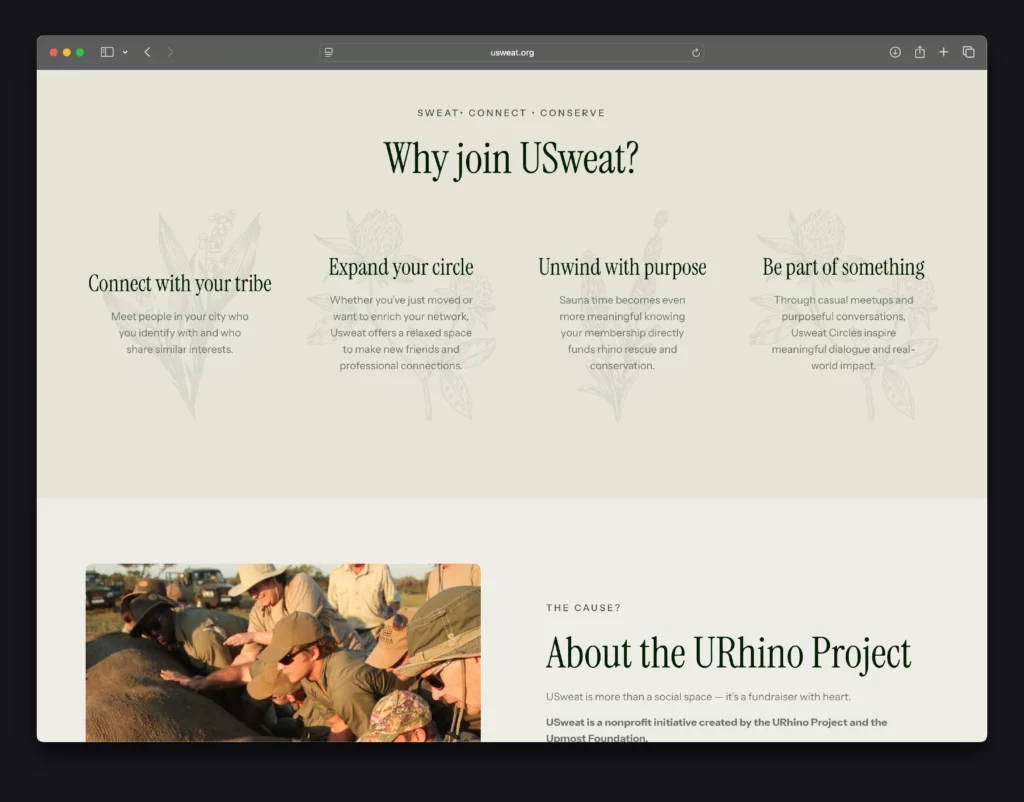This screenshot has width=1024, height=802.
Task: Open the rhino rescue team photo
Action: point(283,652)
